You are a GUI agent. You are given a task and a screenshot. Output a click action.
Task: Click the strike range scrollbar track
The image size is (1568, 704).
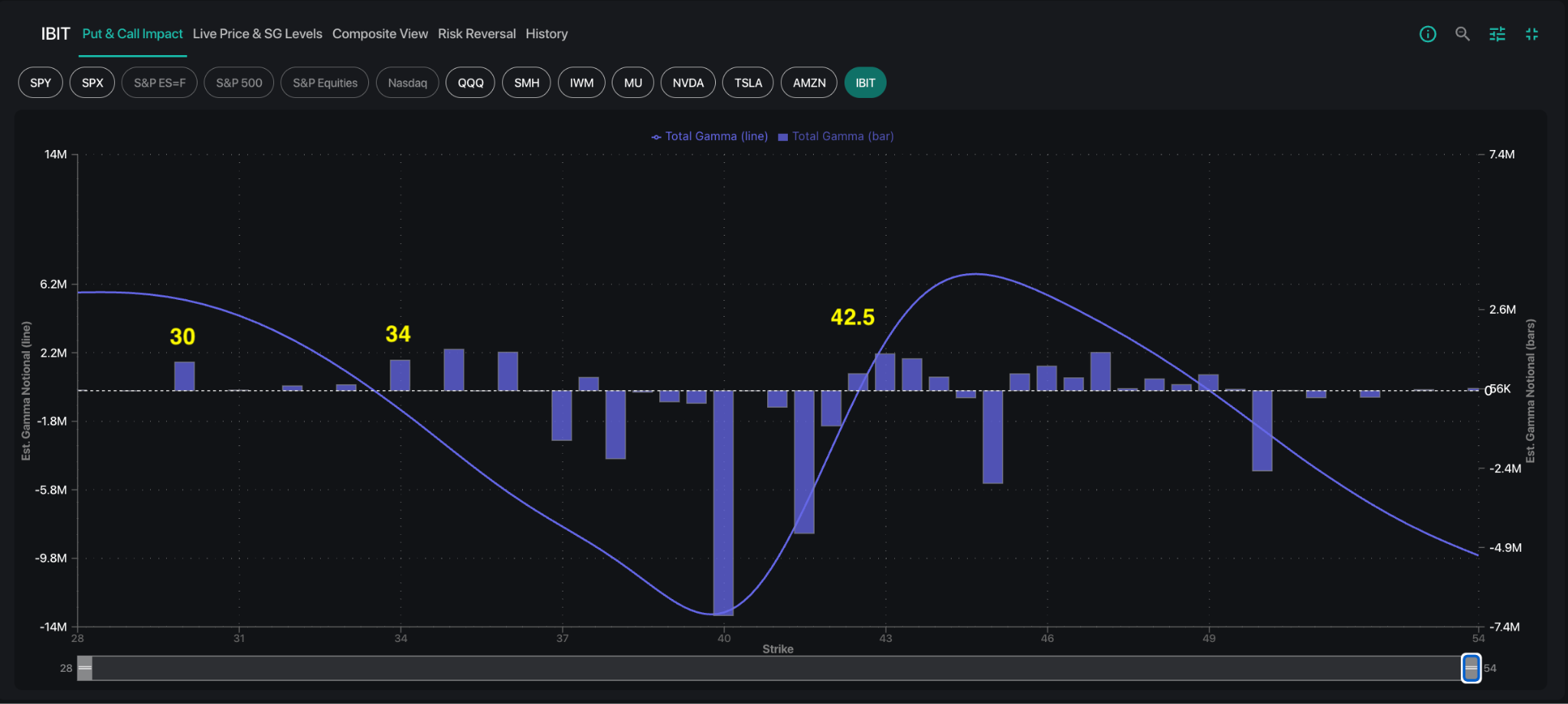(777, 668)
